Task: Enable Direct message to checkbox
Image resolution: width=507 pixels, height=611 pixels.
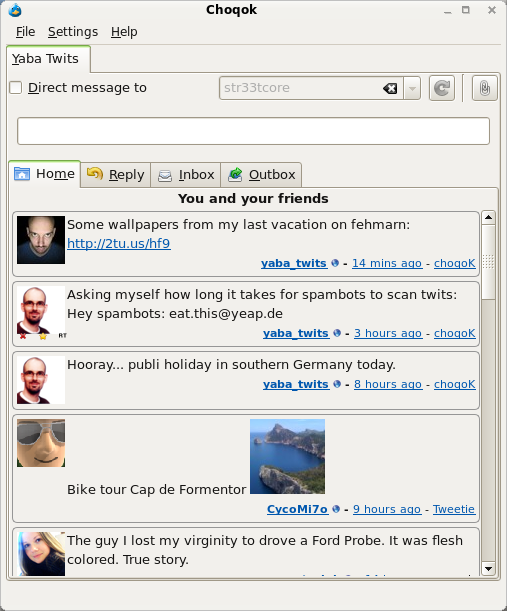Action: [16, 88]
